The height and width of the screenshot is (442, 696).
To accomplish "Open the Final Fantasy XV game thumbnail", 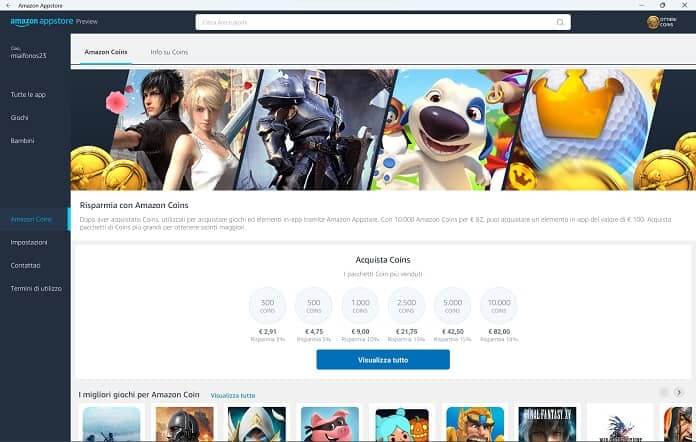I will 547,424.
